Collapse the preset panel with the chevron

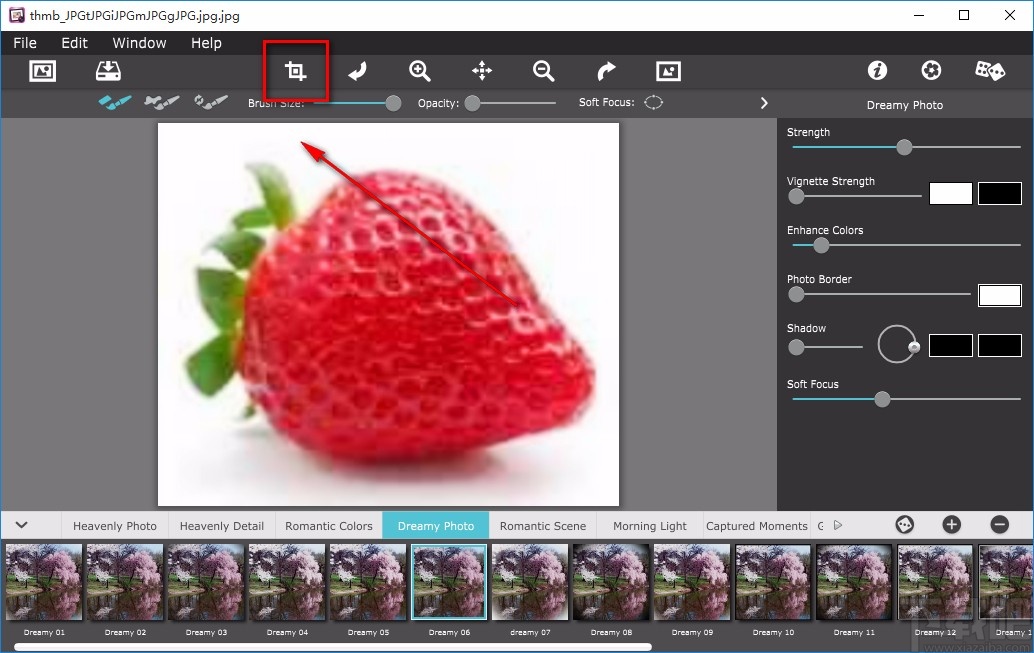[x=22, y=525]
